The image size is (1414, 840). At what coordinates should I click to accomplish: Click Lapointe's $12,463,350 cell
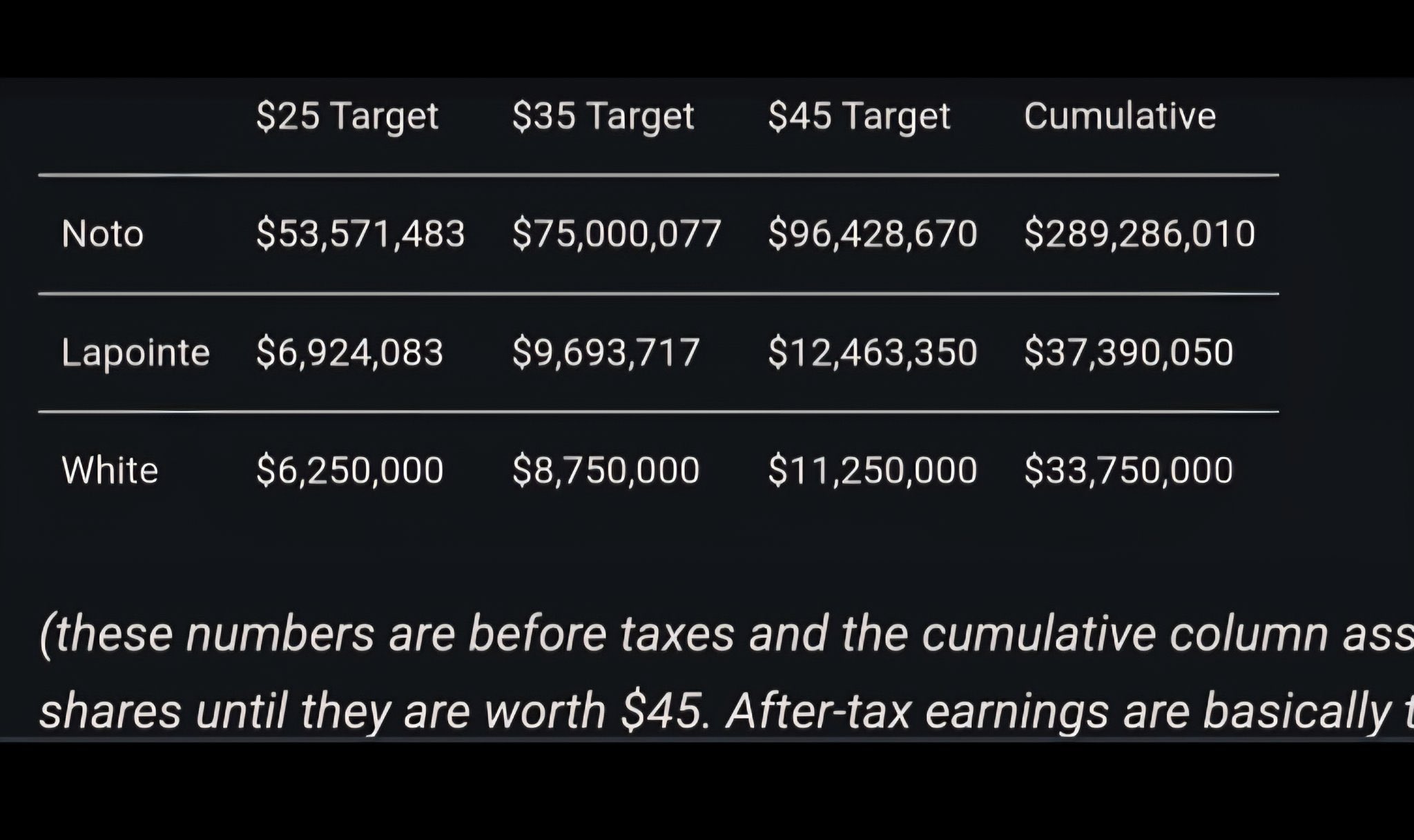coord(873,352)
